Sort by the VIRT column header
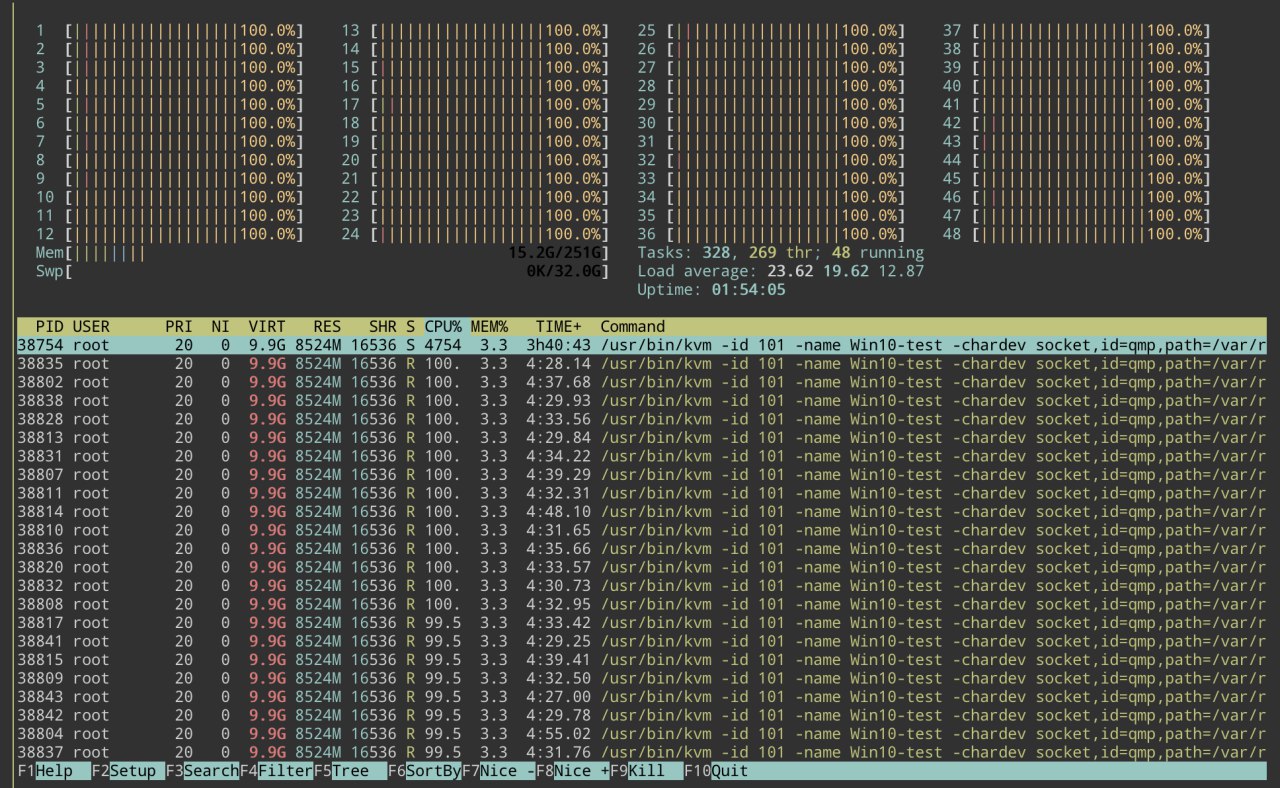 (x=266, y=326)
